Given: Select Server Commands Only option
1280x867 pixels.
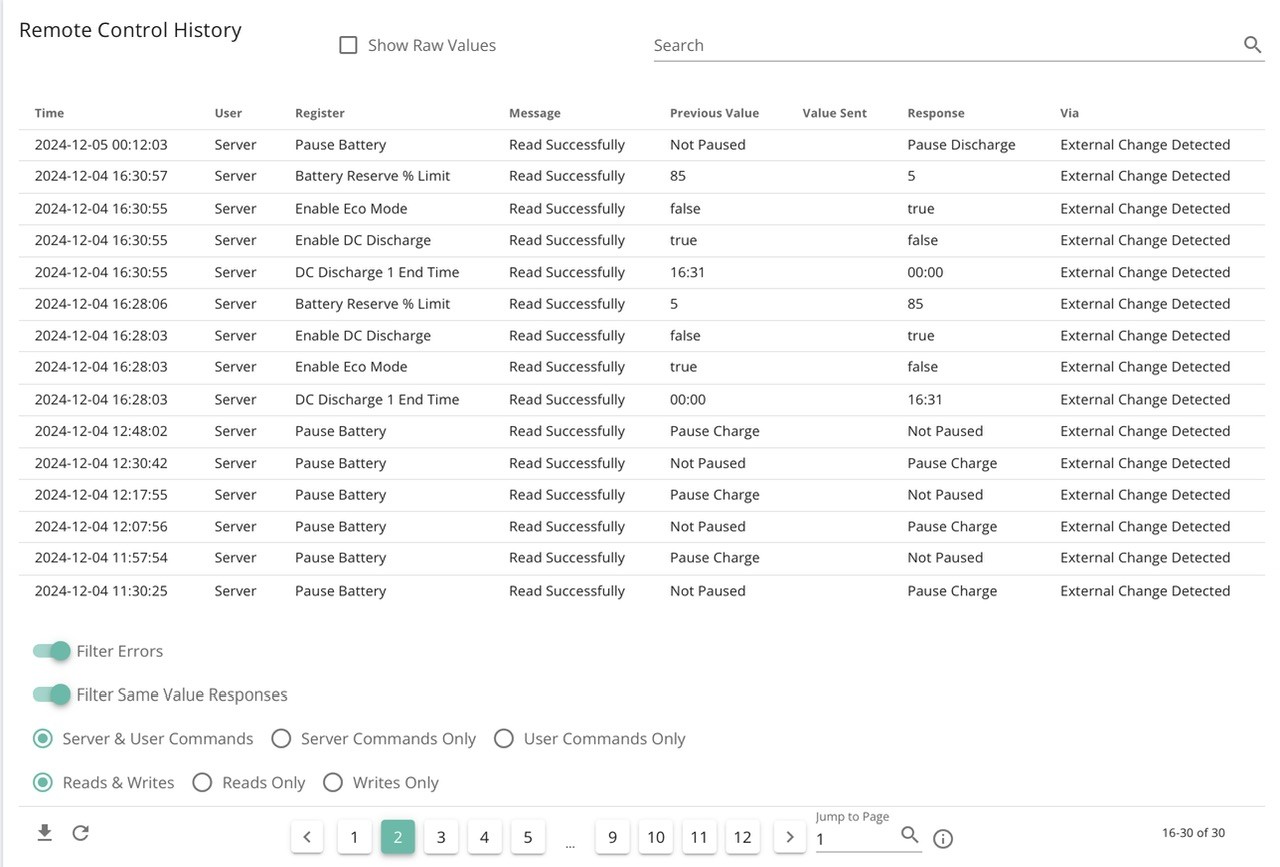Looking at the screenshot, I should tap(281, 739).
